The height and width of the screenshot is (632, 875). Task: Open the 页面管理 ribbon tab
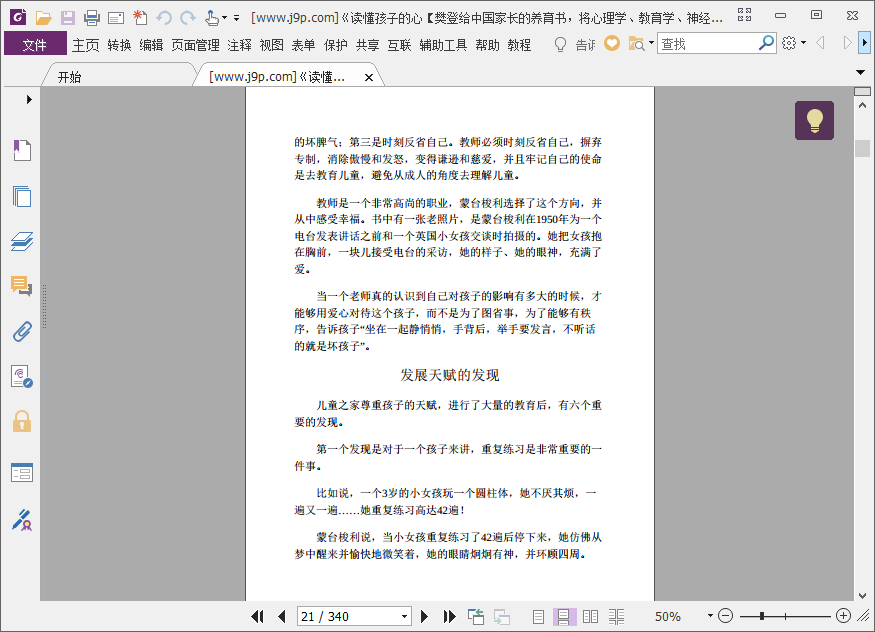point(195,45)
